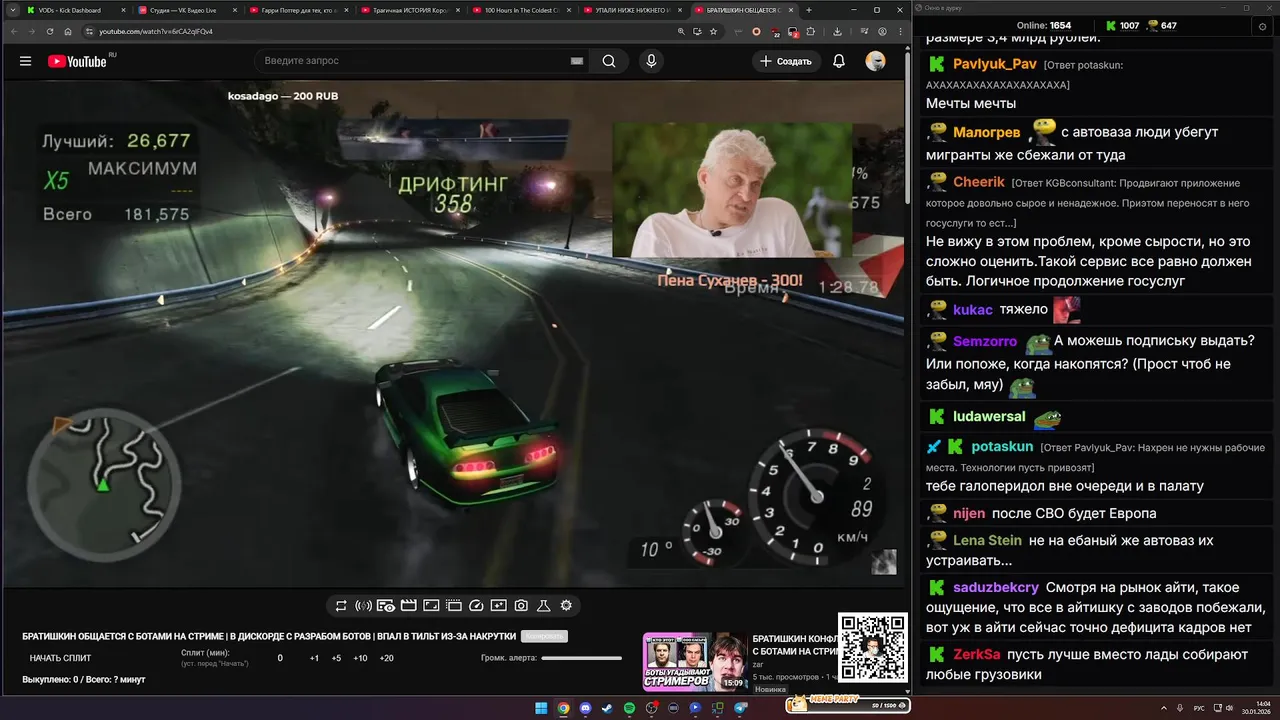Click the YouTube search magnifier button
This screenshot has width=1280, height=720.
click(x=609, y=61)
